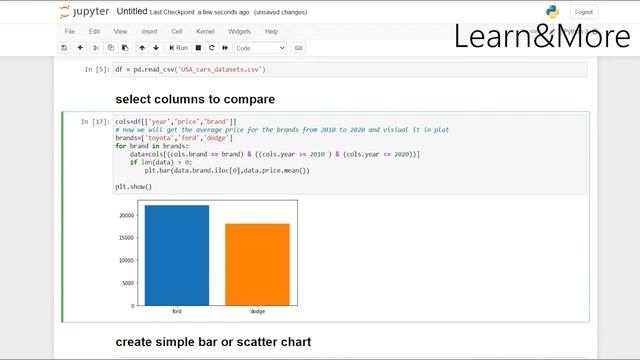Image resolution: width=640 pixels, height=360 pixels.
Task: Click the brands list line in the code
Action: coord(174,138)
